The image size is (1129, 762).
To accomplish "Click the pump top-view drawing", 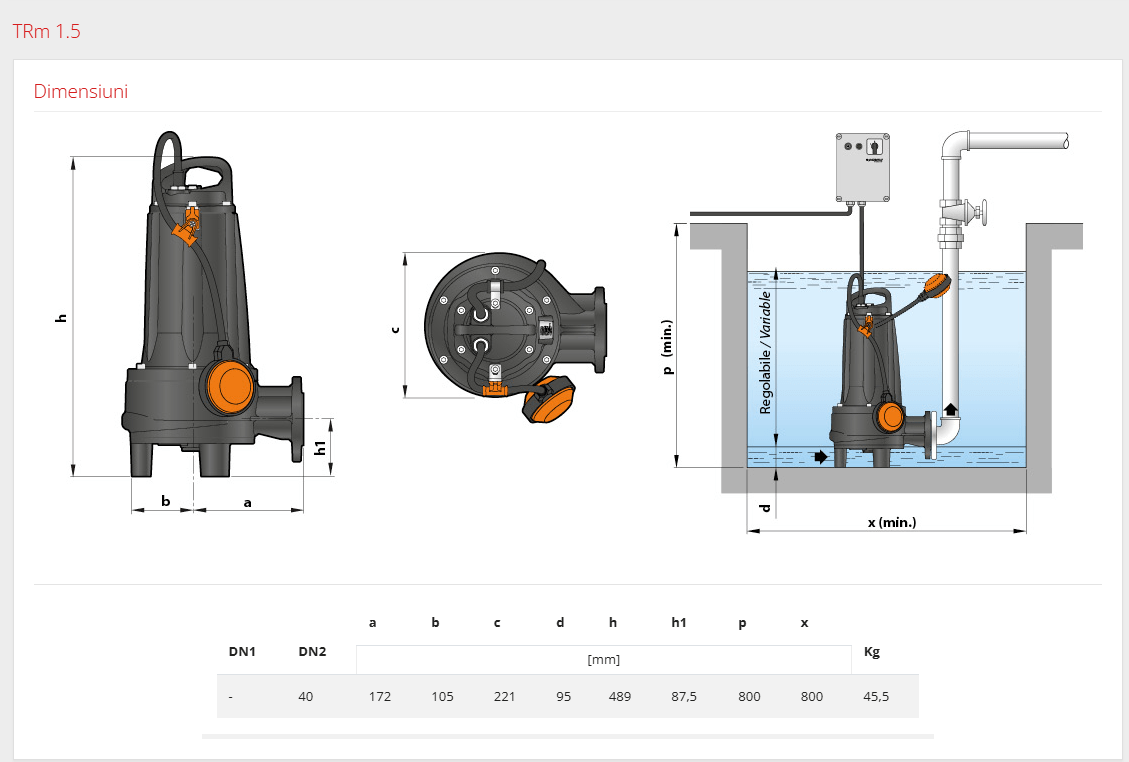I will pyautogui.click(x=510, y=330).
